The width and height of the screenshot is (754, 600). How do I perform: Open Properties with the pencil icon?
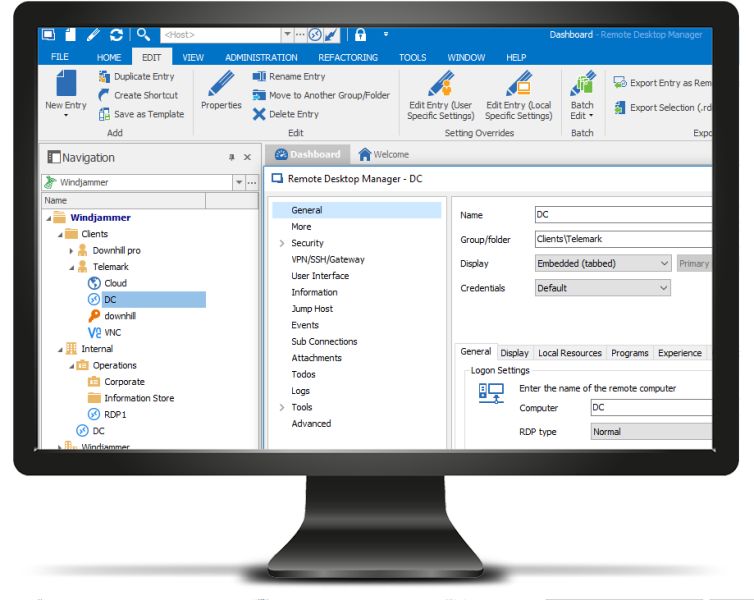click(221, 83)
